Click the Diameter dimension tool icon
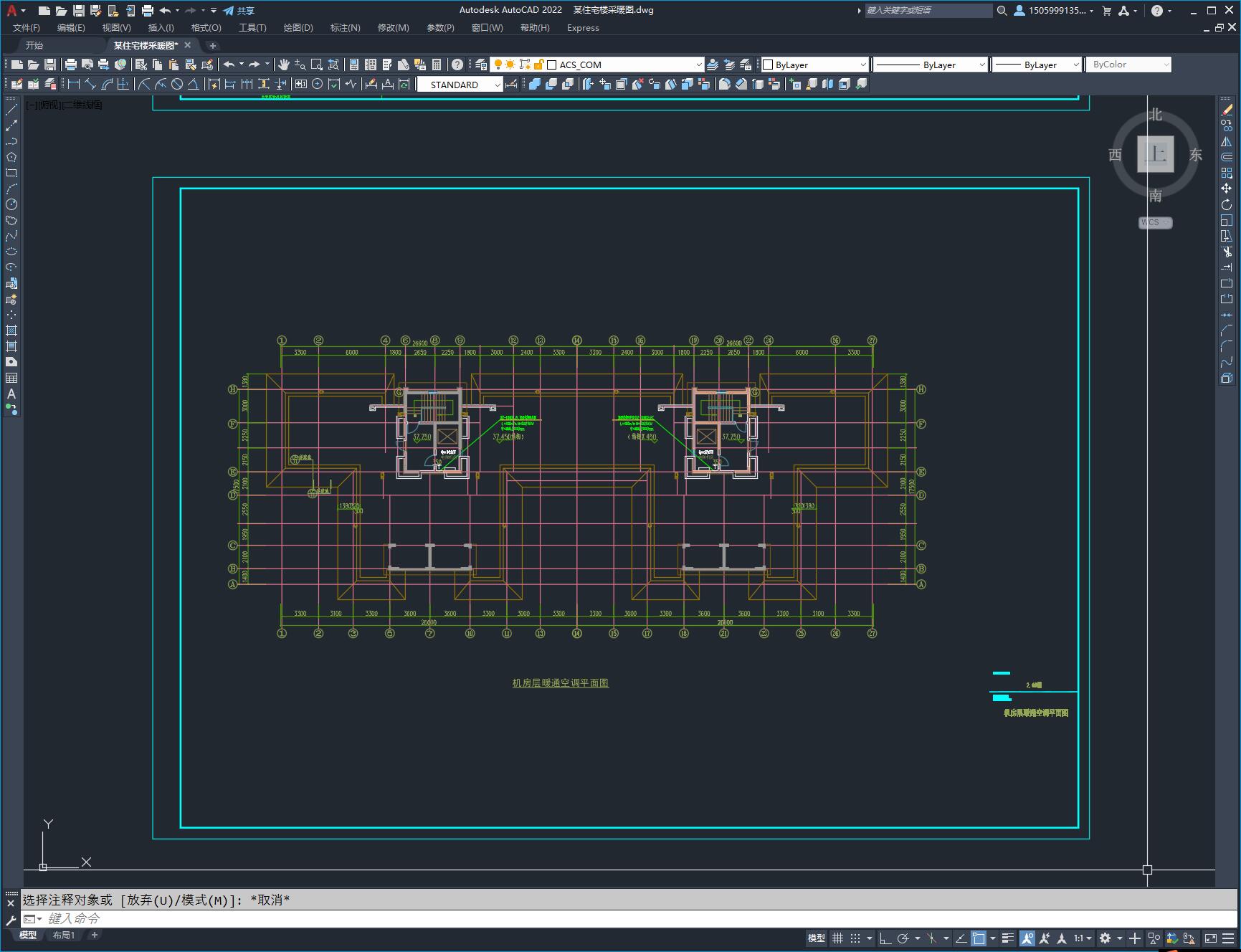The width and height of the screenshot is (1241, 952). tap(177, 85)
